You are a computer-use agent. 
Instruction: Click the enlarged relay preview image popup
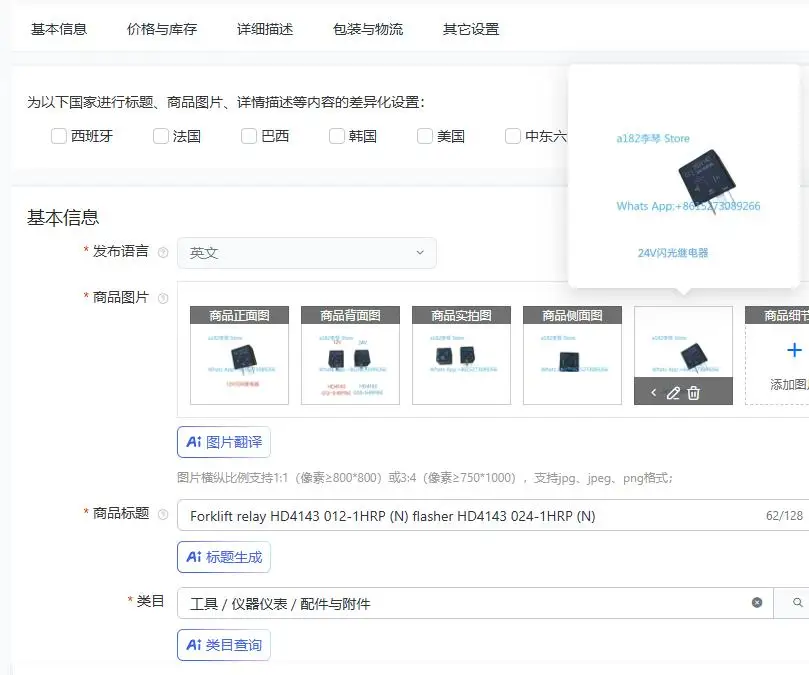coord(684,176)
